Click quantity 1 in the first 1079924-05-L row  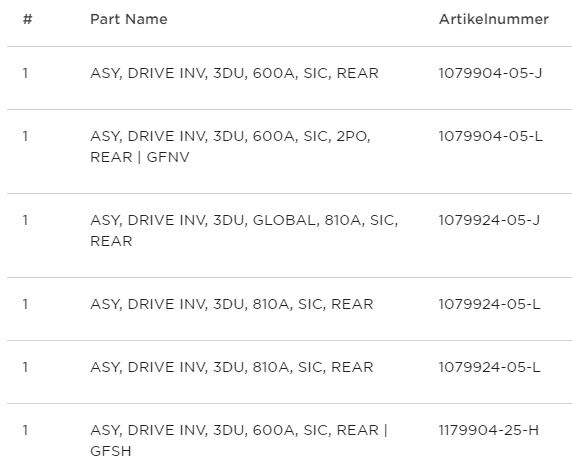[25, 304]
